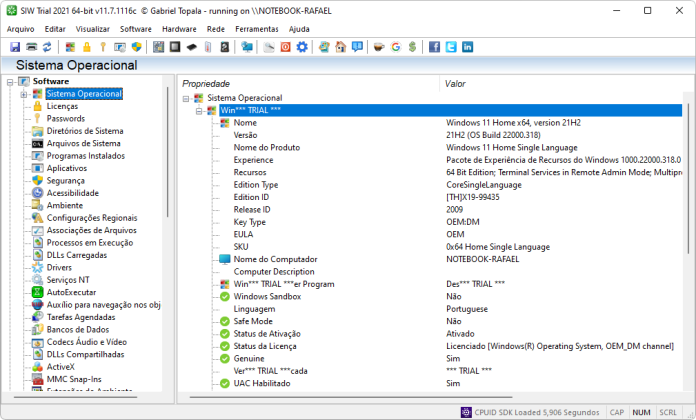Click the thermometer sensors toolbar icon
Viewport: 696px width, 420px height.
[x=208, y=47]
